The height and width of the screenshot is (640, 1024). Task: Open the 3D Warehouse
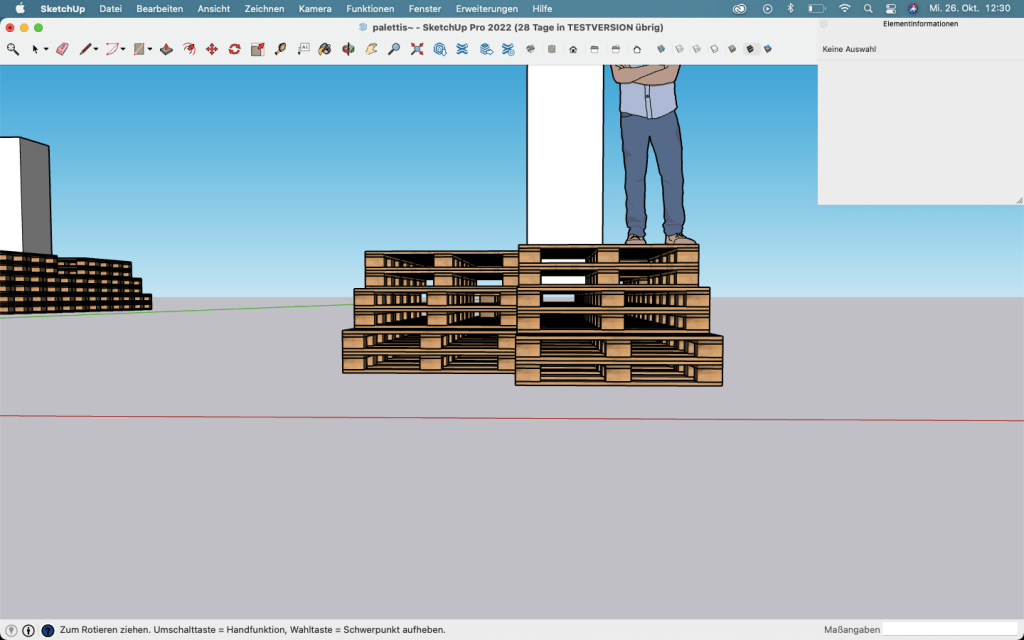pos(440,49)
